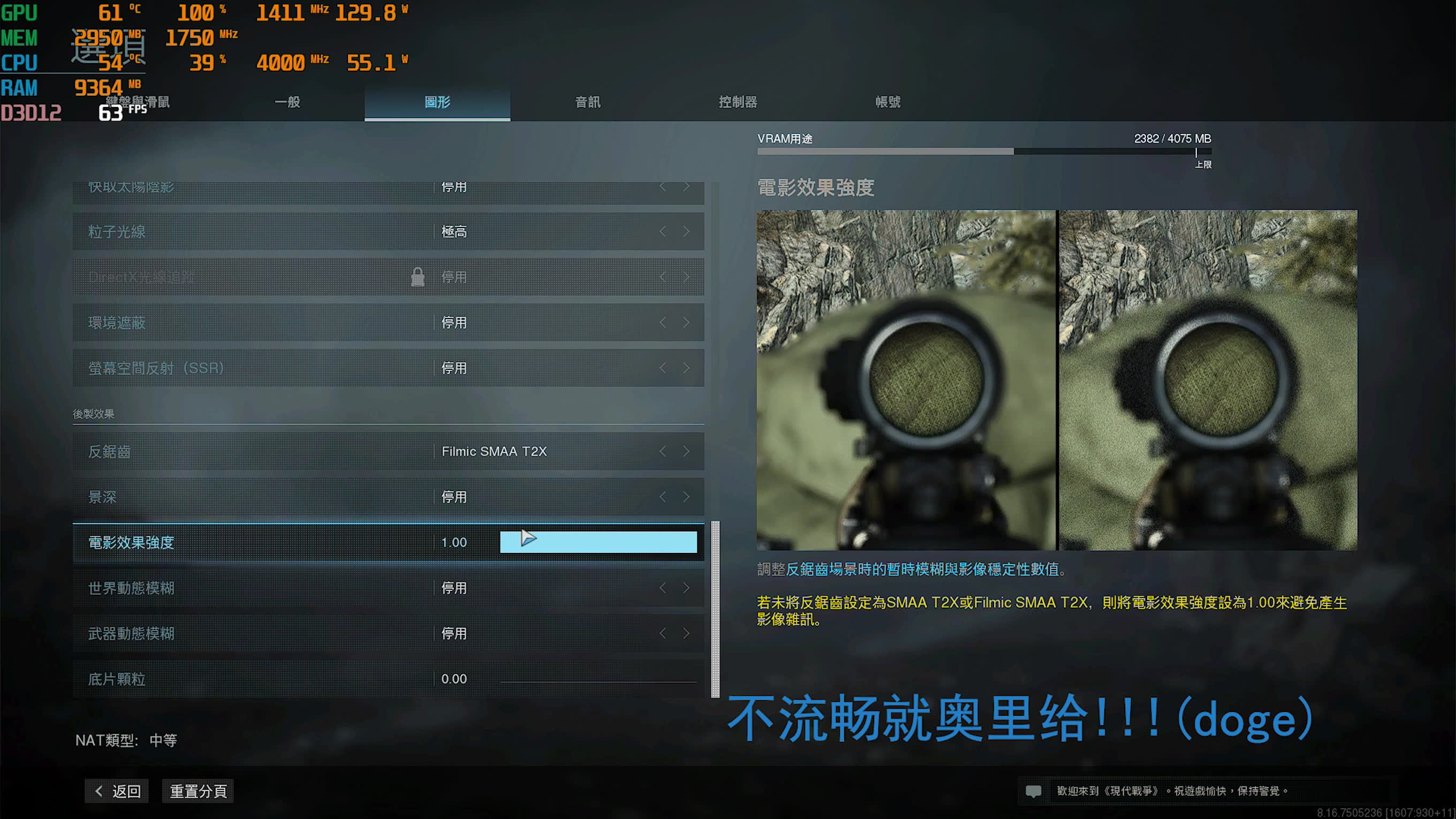The height and width of the screenshot is (819, 1456).
Task: Click left arrow on 世界動態模糊 setting
Action: [x=661, y=587]
